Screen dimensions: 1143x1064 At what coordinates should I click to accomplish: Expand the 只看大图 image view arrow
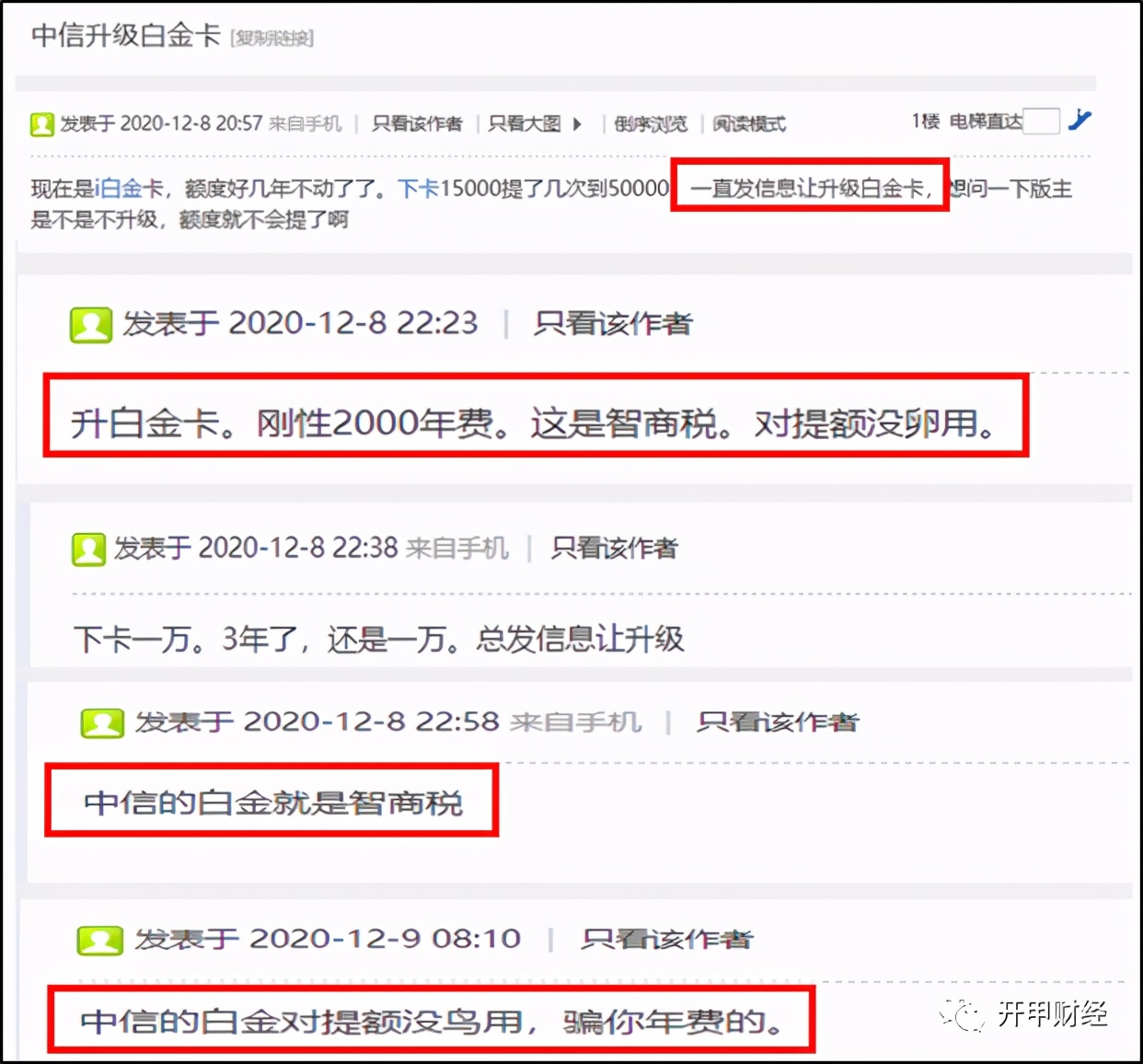[x=578, y=122]
